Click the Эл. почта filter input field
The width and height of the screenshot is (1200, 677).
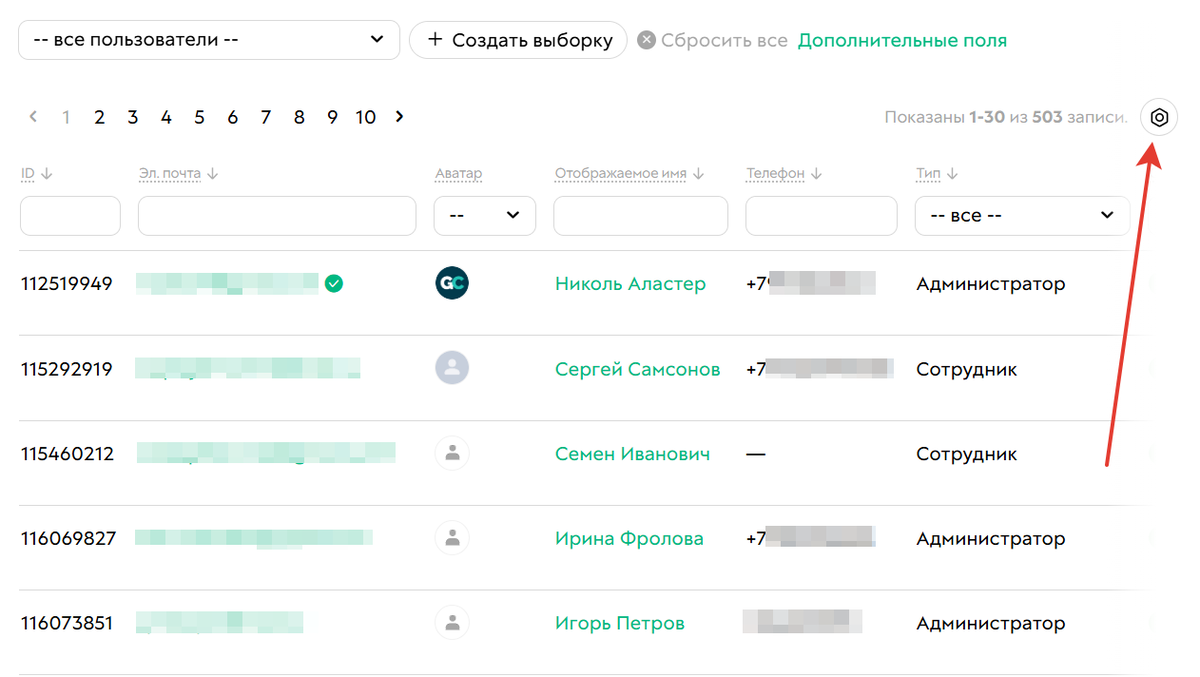(x=277, y=215)
